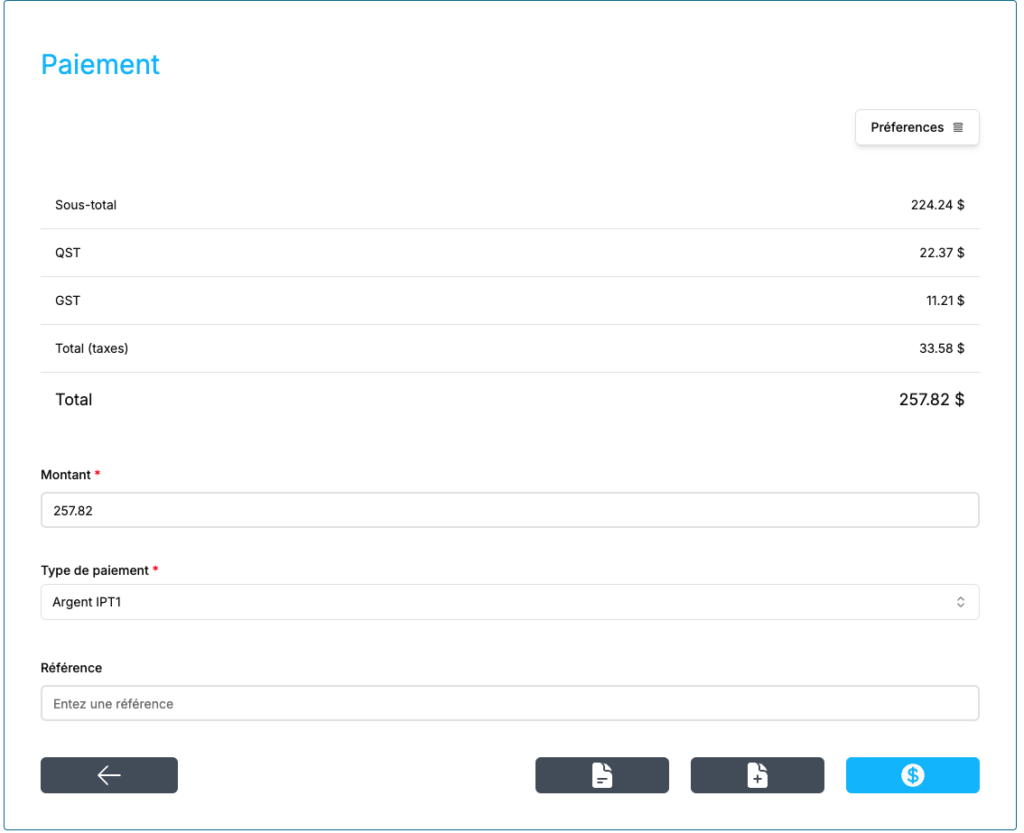The width and height of the screenshot is (1024, 833).
Task: Select the QST tax row label
Action: point(68,253)
